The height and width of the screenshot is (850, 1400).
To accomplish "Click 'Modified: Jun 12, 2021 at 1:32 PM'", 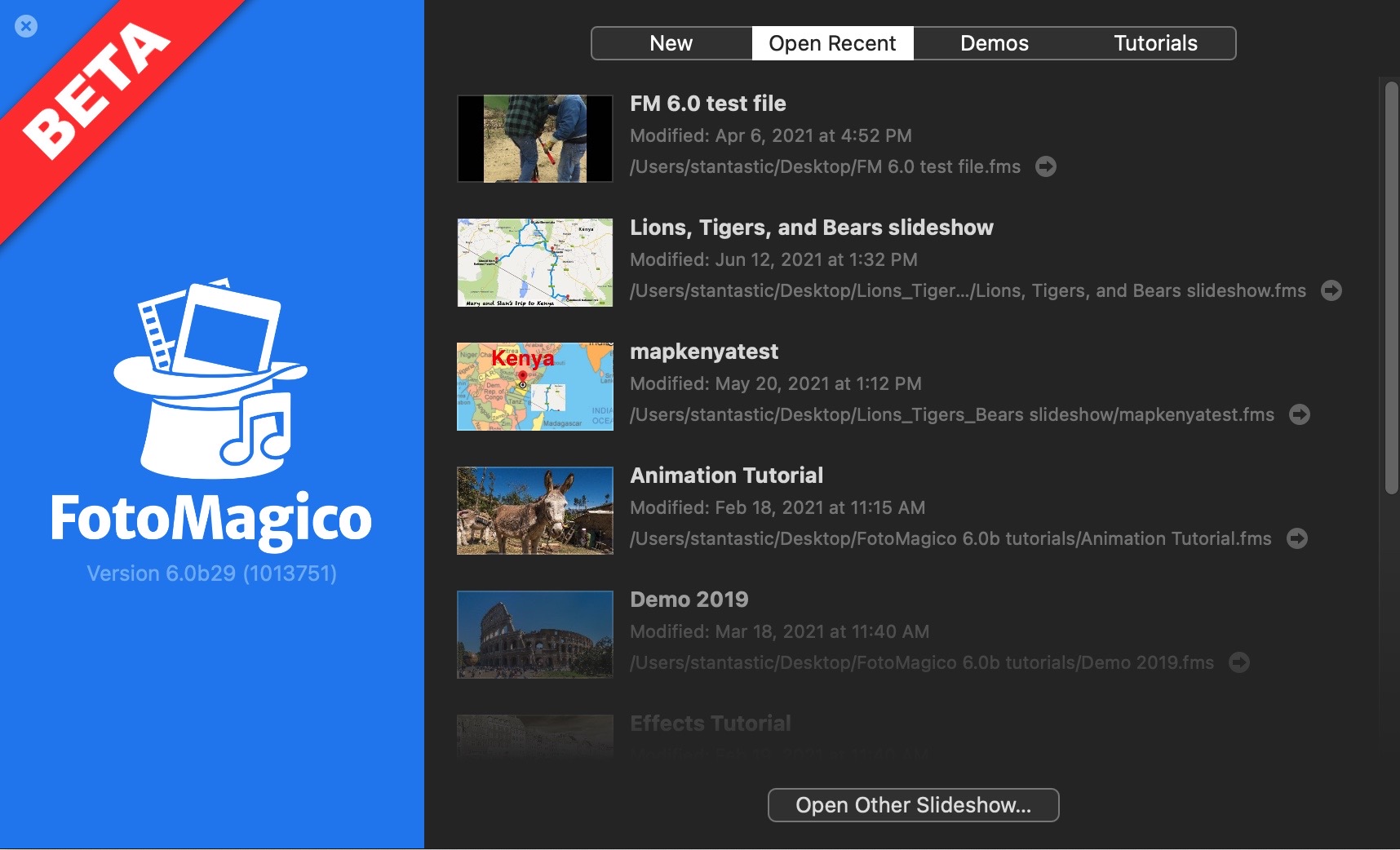I will 774,259.
